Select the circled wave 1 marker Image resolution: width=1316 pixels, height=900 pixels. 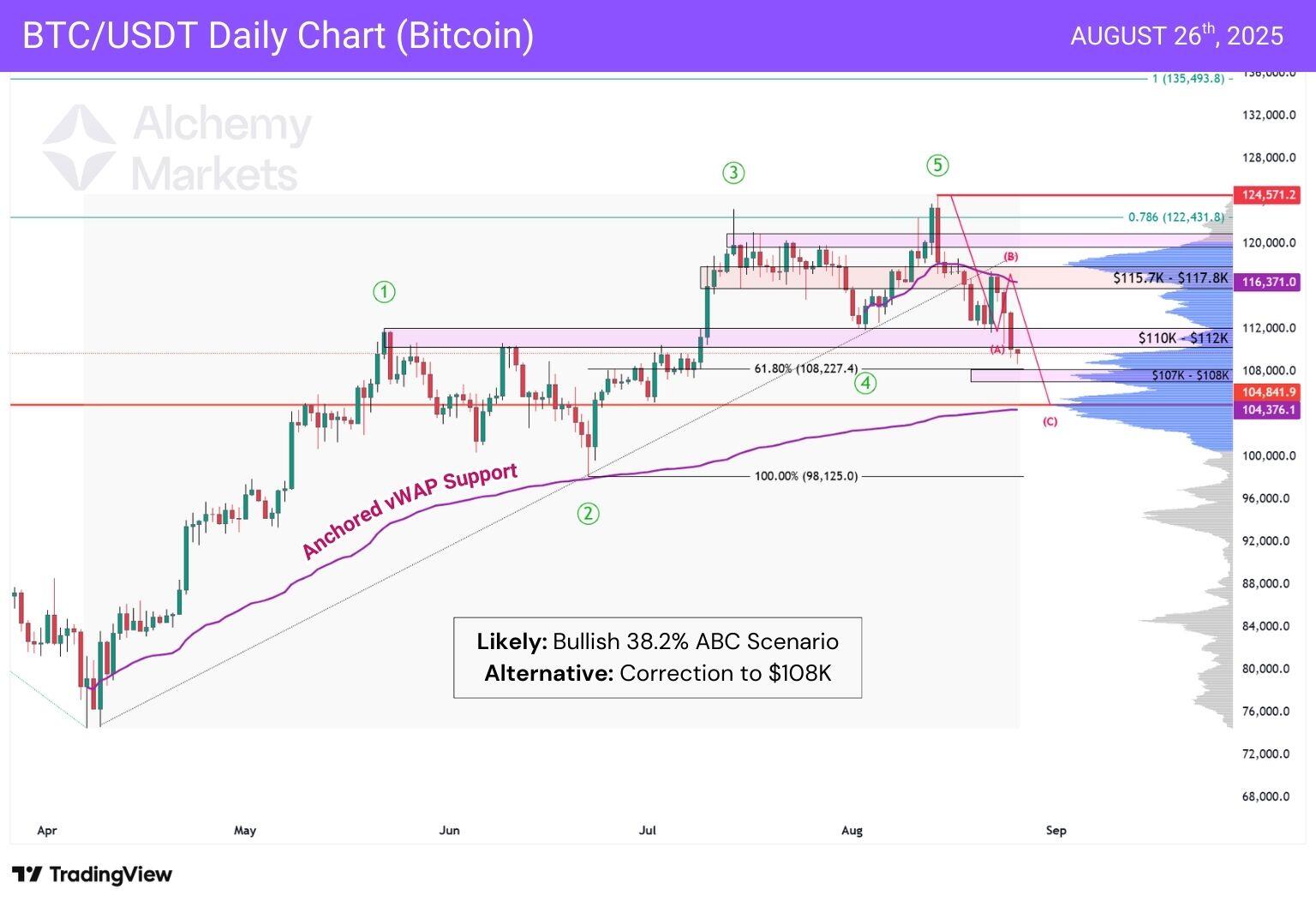[x=385, y=292]
